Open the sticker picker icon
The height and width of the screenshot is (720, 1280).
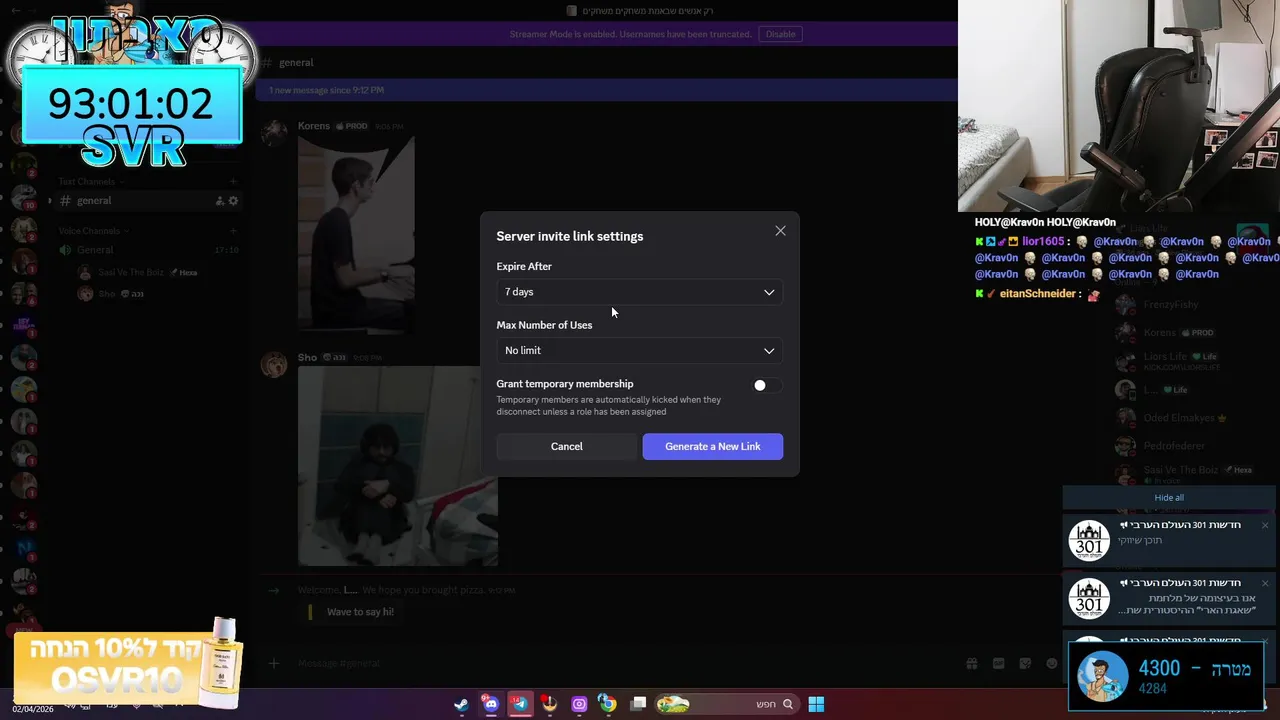(x=1025, y=663)
